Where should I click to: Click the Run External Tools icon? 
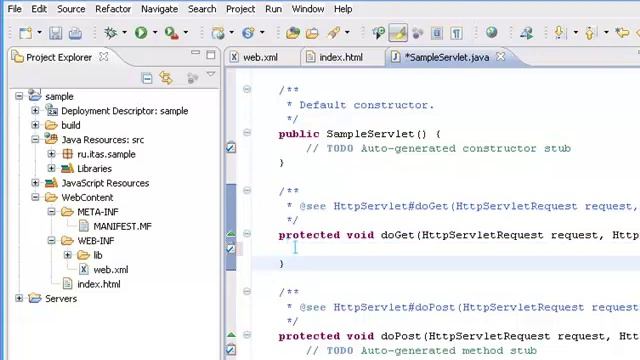point(171,33)
